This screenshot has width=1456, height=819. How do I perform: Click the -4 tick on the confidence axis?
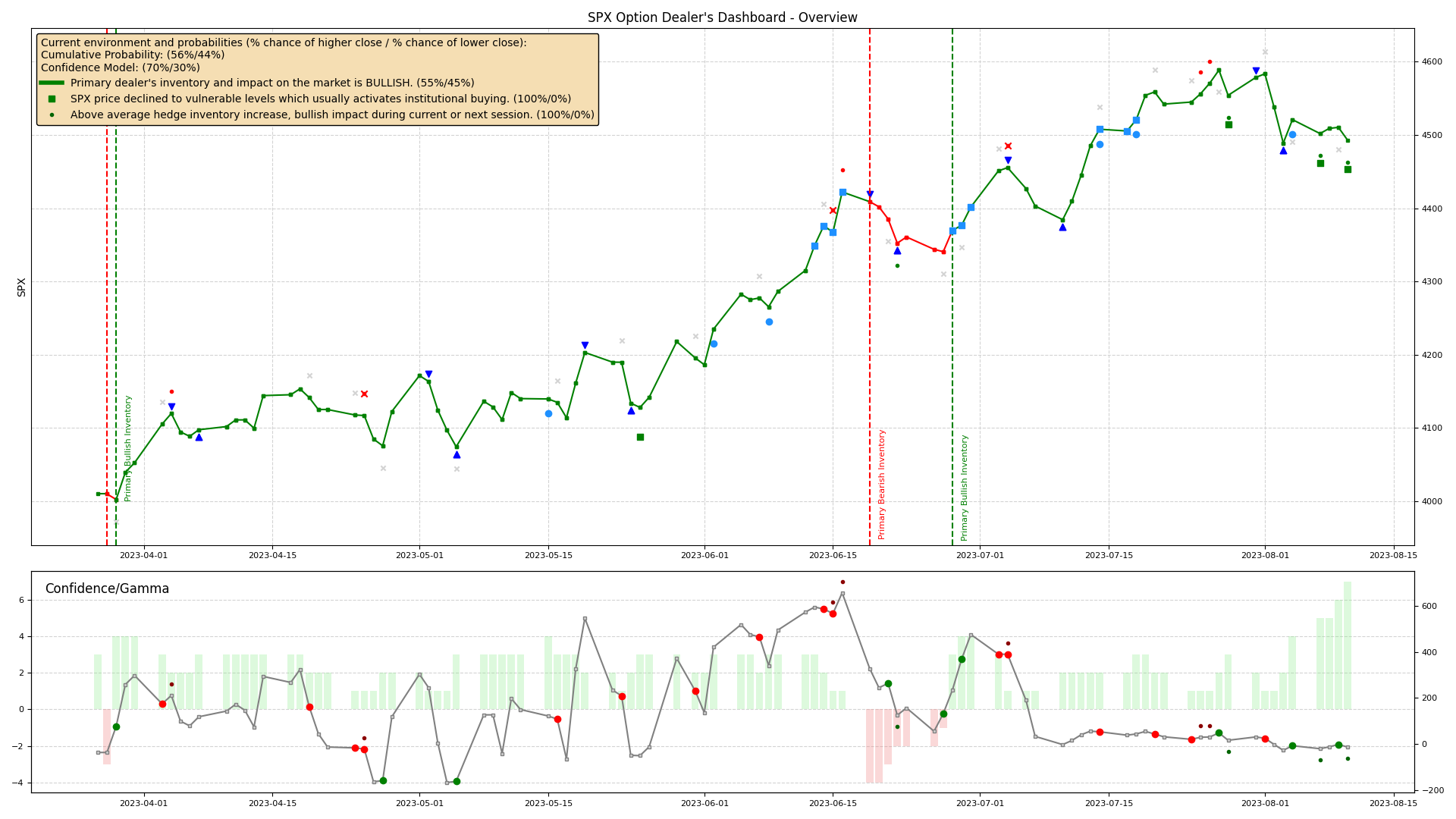coord(20,783)
